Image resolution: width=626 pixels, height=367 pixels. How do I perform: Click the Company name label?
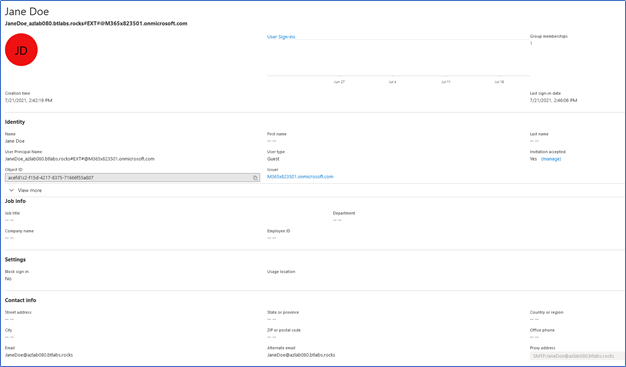coord(19,231)
